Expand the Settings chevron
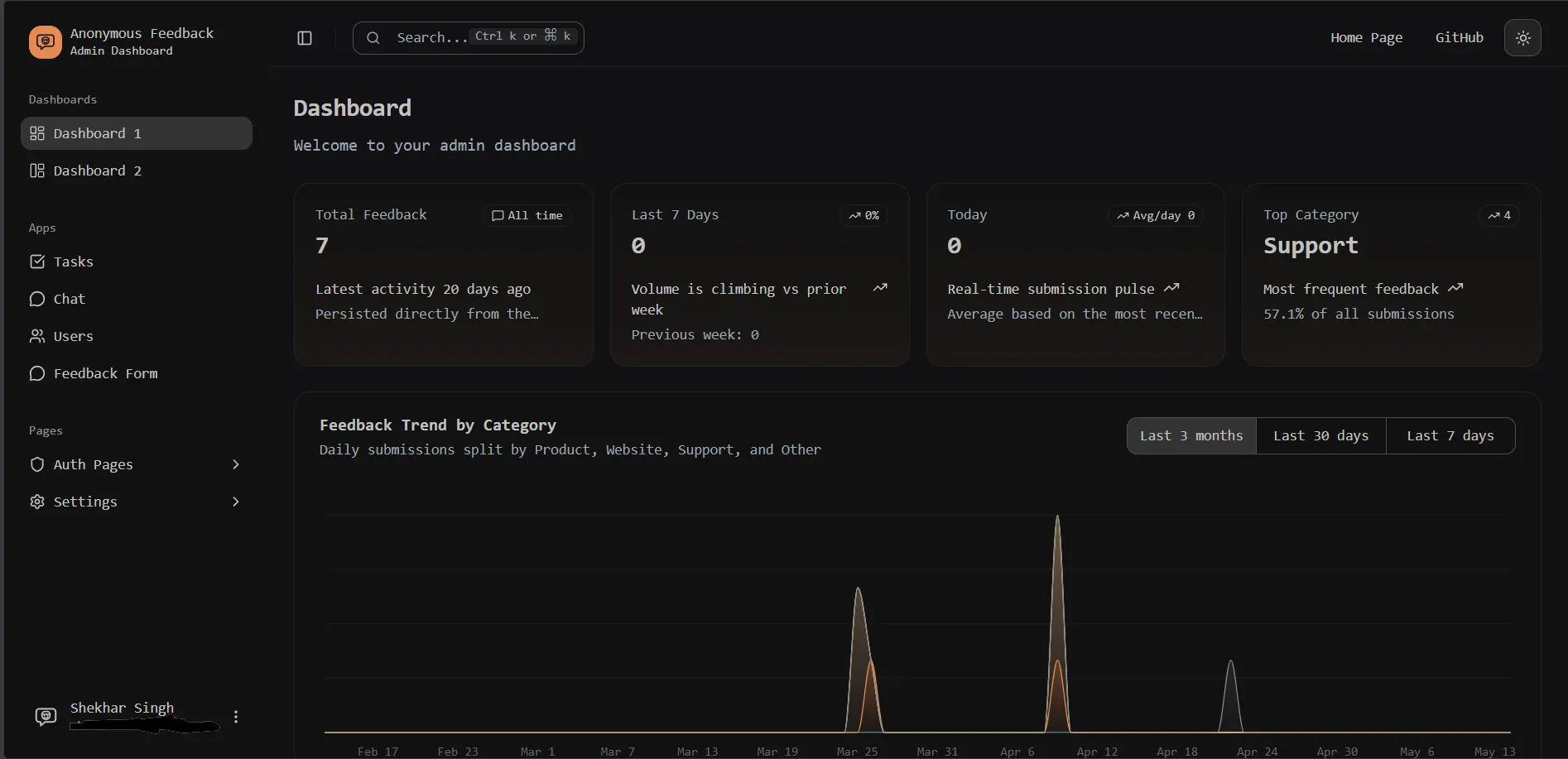The height and width of the screenshot is (759, 1568). (236, 502)
